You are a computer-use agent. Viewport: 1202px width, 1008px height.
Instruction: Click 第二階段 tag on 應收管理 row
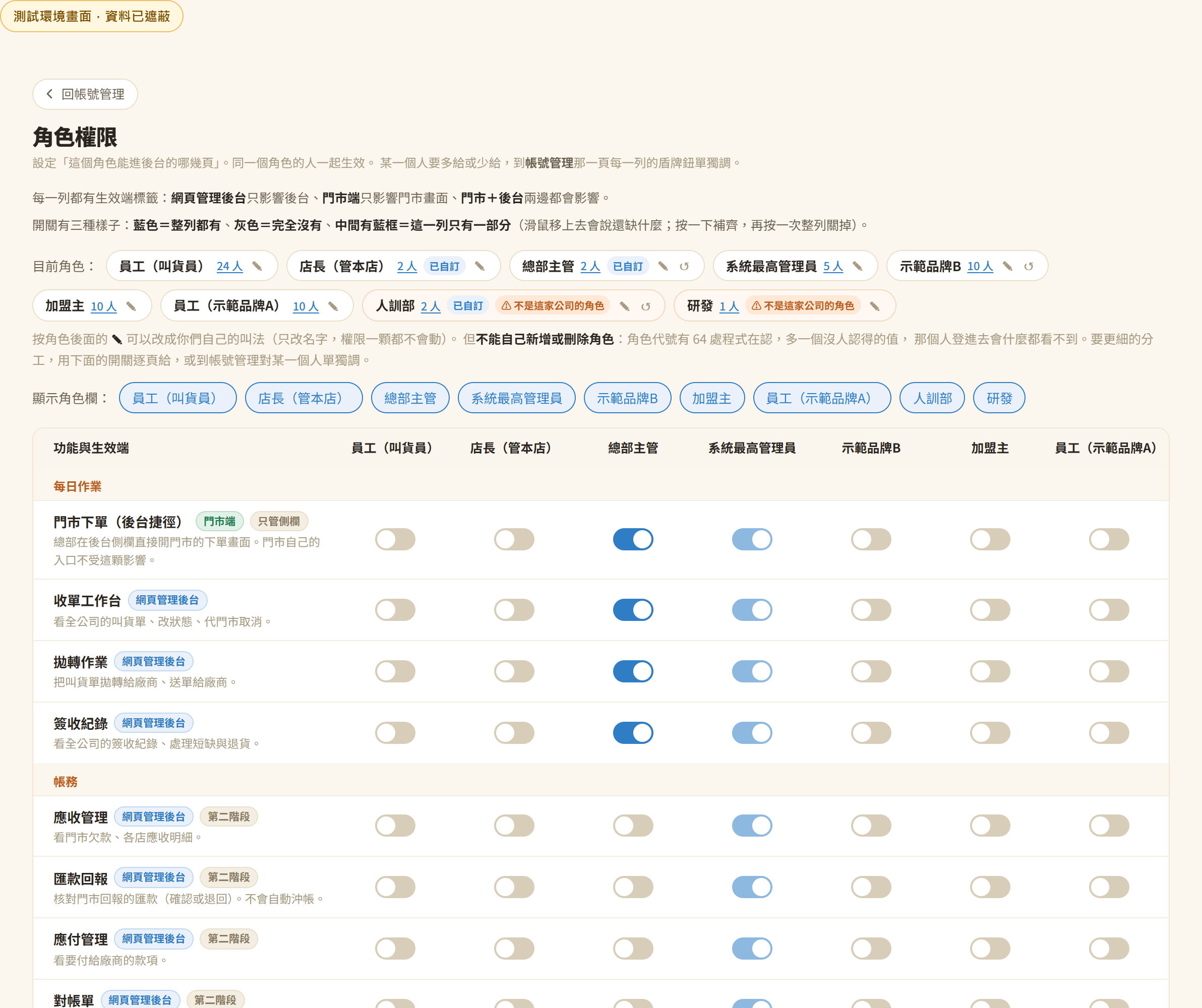229,816
